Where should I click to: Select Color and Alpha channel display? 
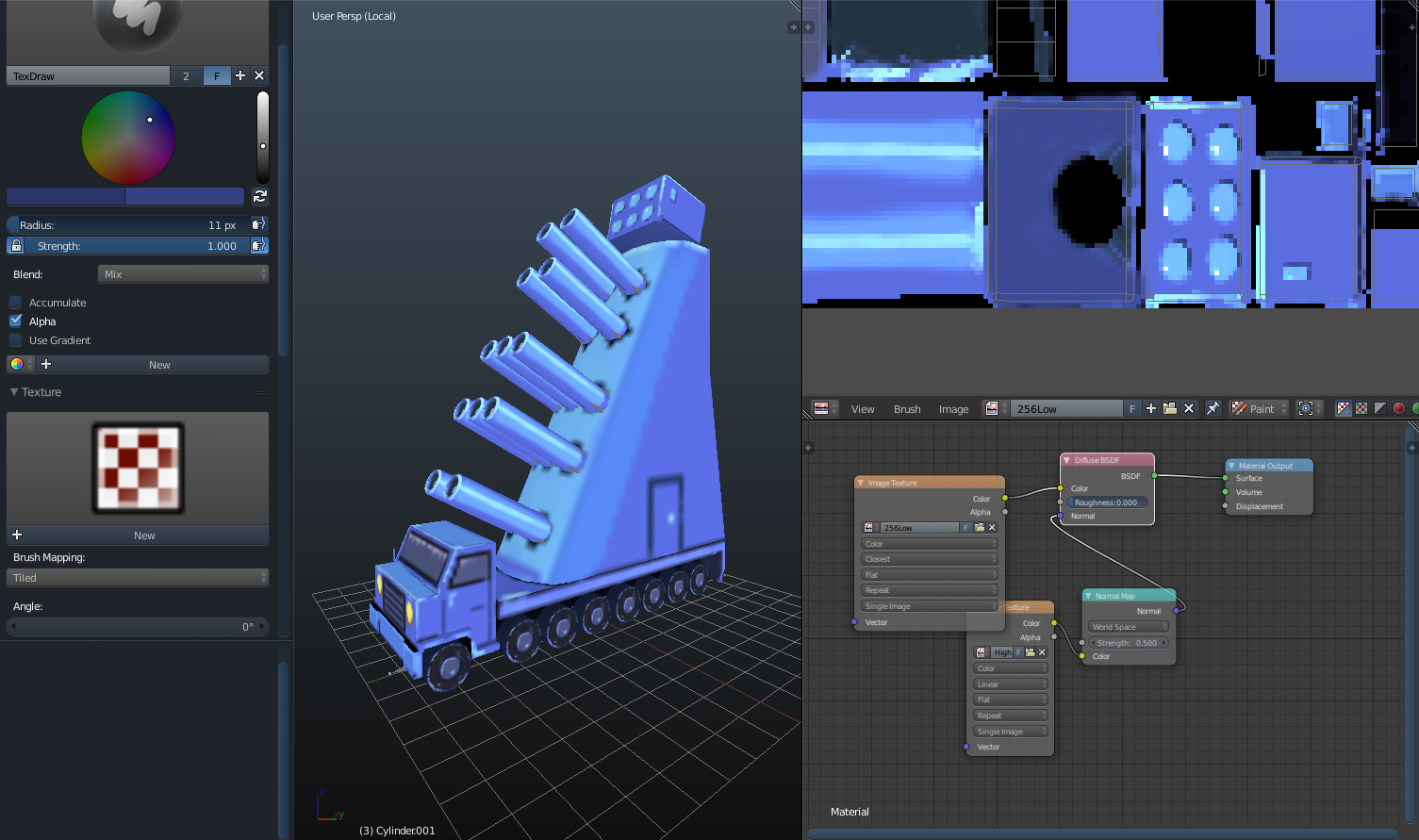click(x=1344, y=408)
